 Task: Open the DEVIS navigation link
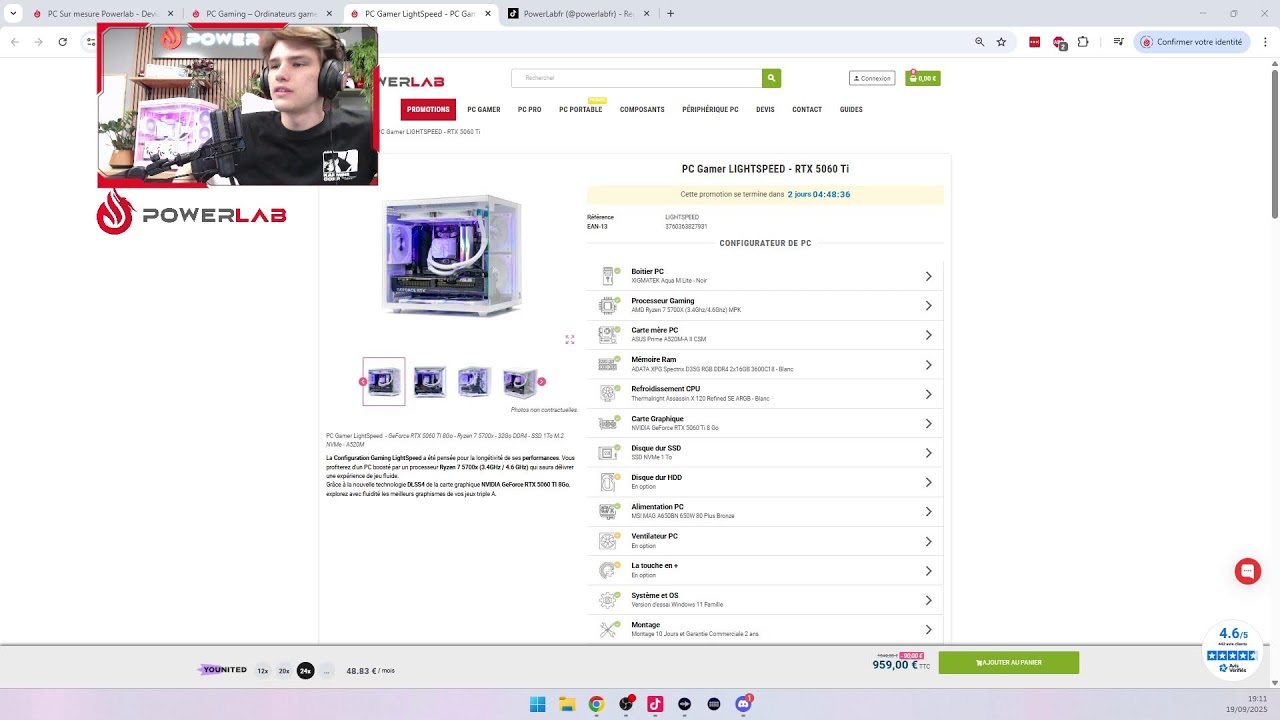point(765,109)
